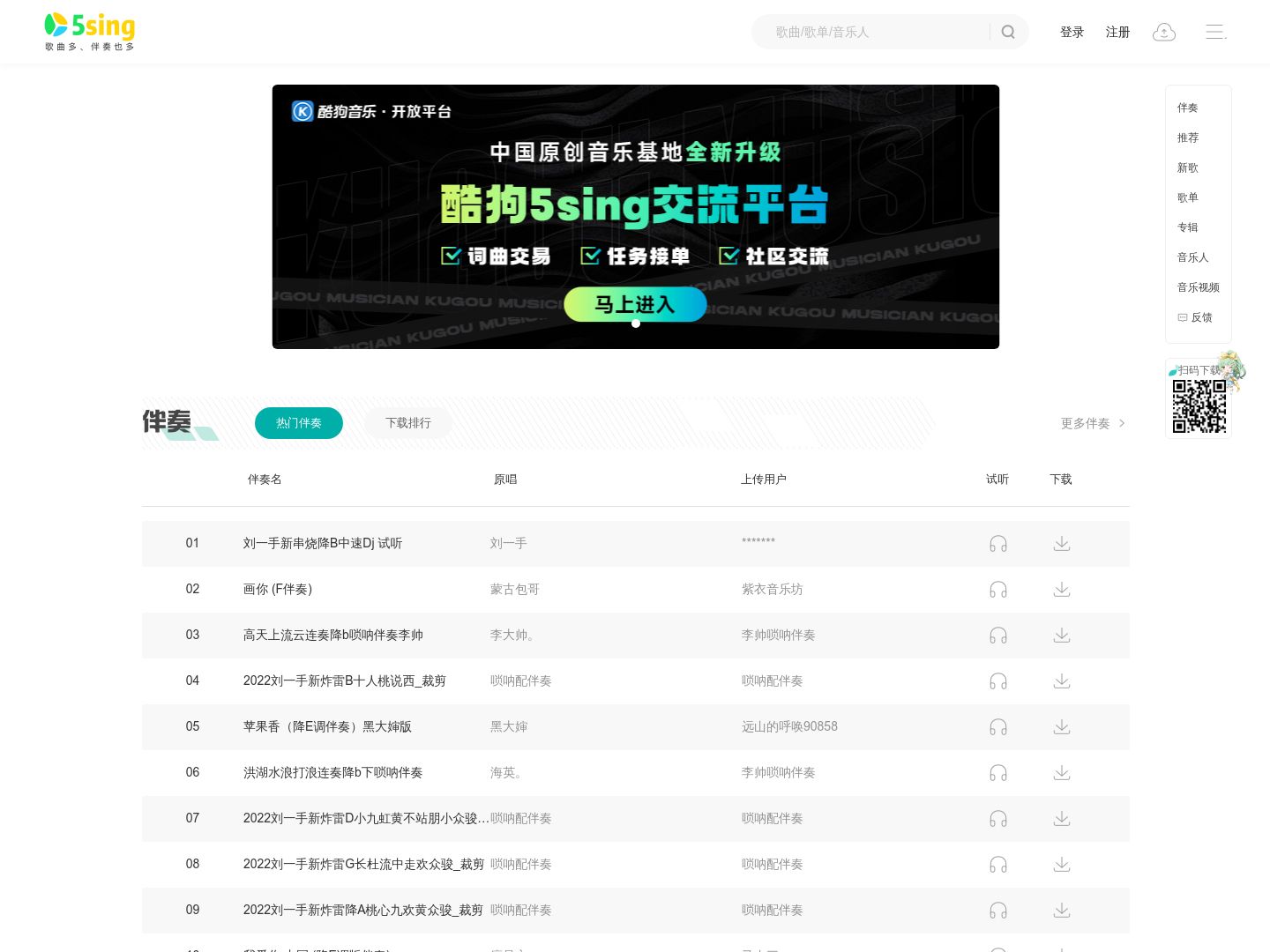Image resolution: width=1270 pixels, height=952 pixels.
Task: Switch to the 下载排行 tab
Action: click(408, 423)
